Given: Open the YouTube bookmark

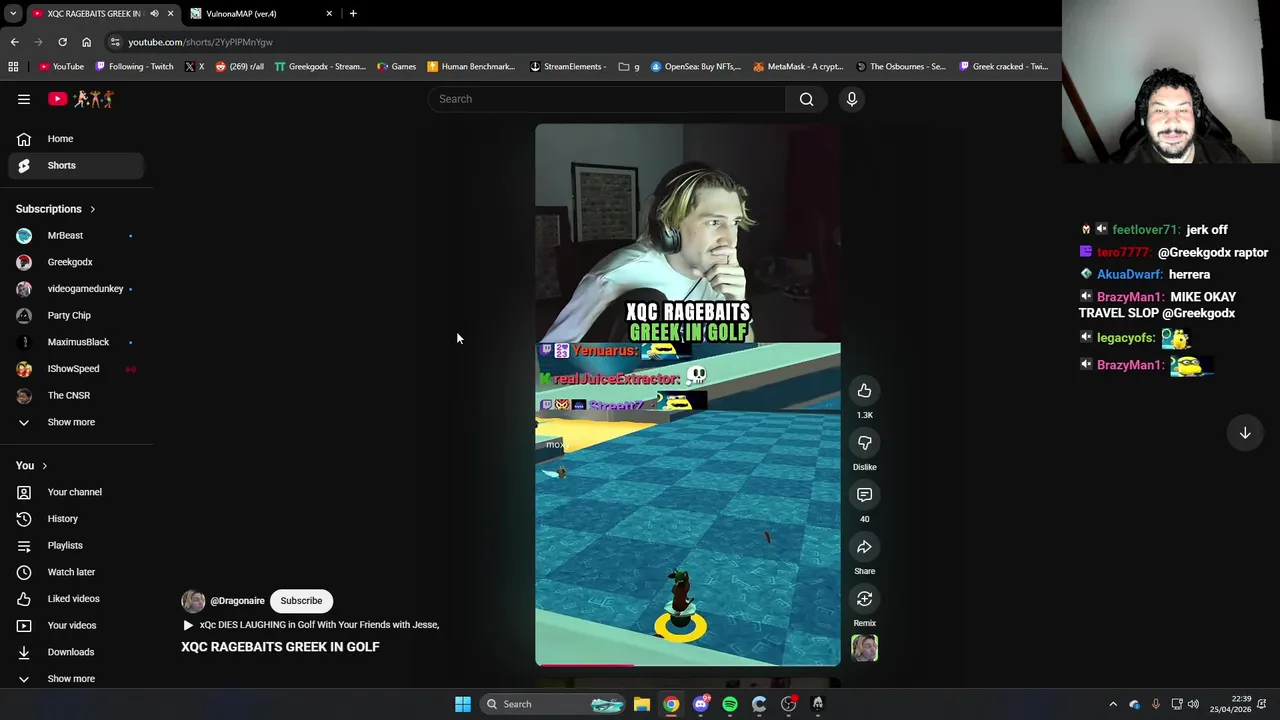Looking at the screenshot, I should [x=61, y=67].
